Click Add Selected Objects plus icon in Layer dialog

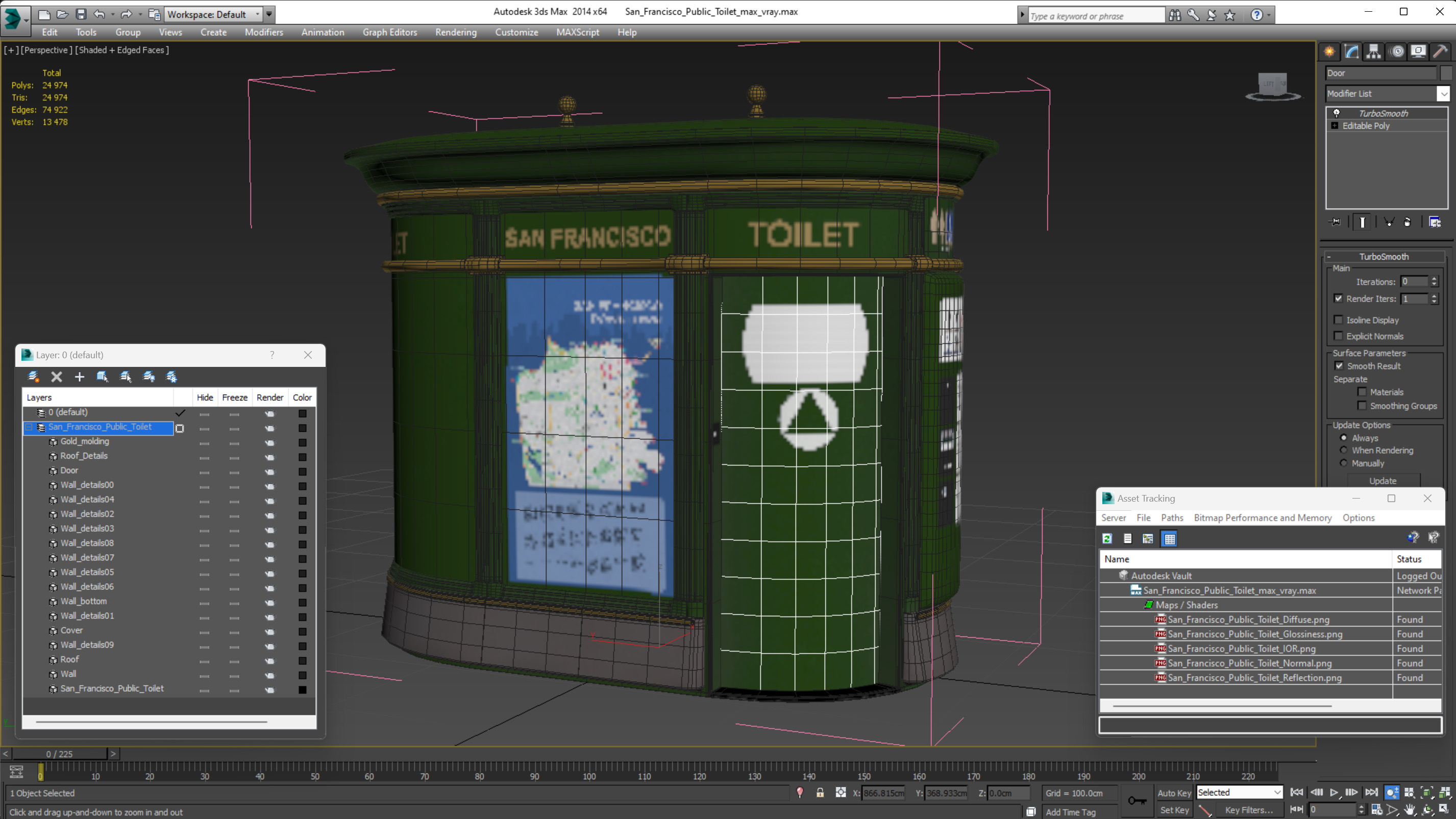pyautogui.click(x=80, y=377)
